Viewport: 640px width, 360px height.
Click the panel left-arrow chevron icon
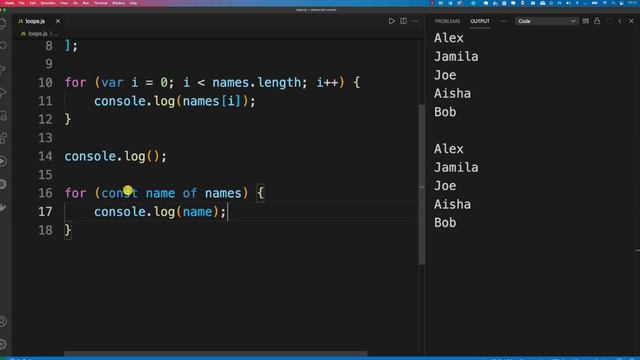click(620, 21)
